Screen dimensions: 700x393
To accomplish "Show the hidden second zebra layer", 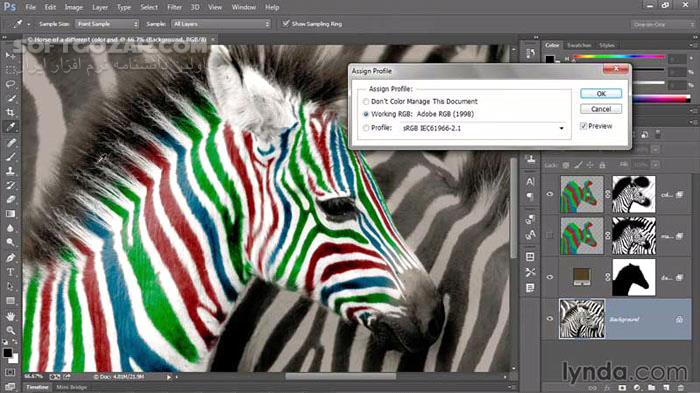I will (550, 235).
